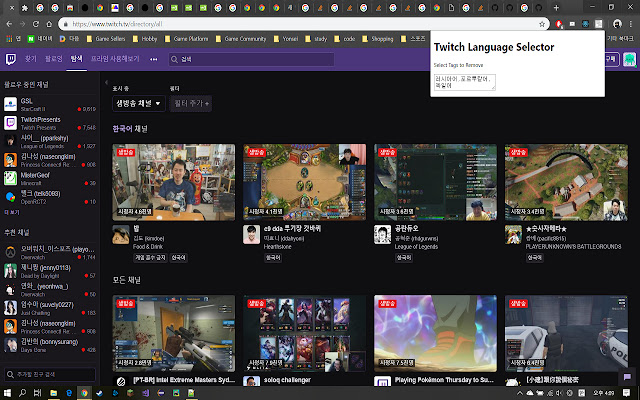Open the Game Sellers bookmark folder
The height and width of the screenshot is (400, 640).
point(106,39)
